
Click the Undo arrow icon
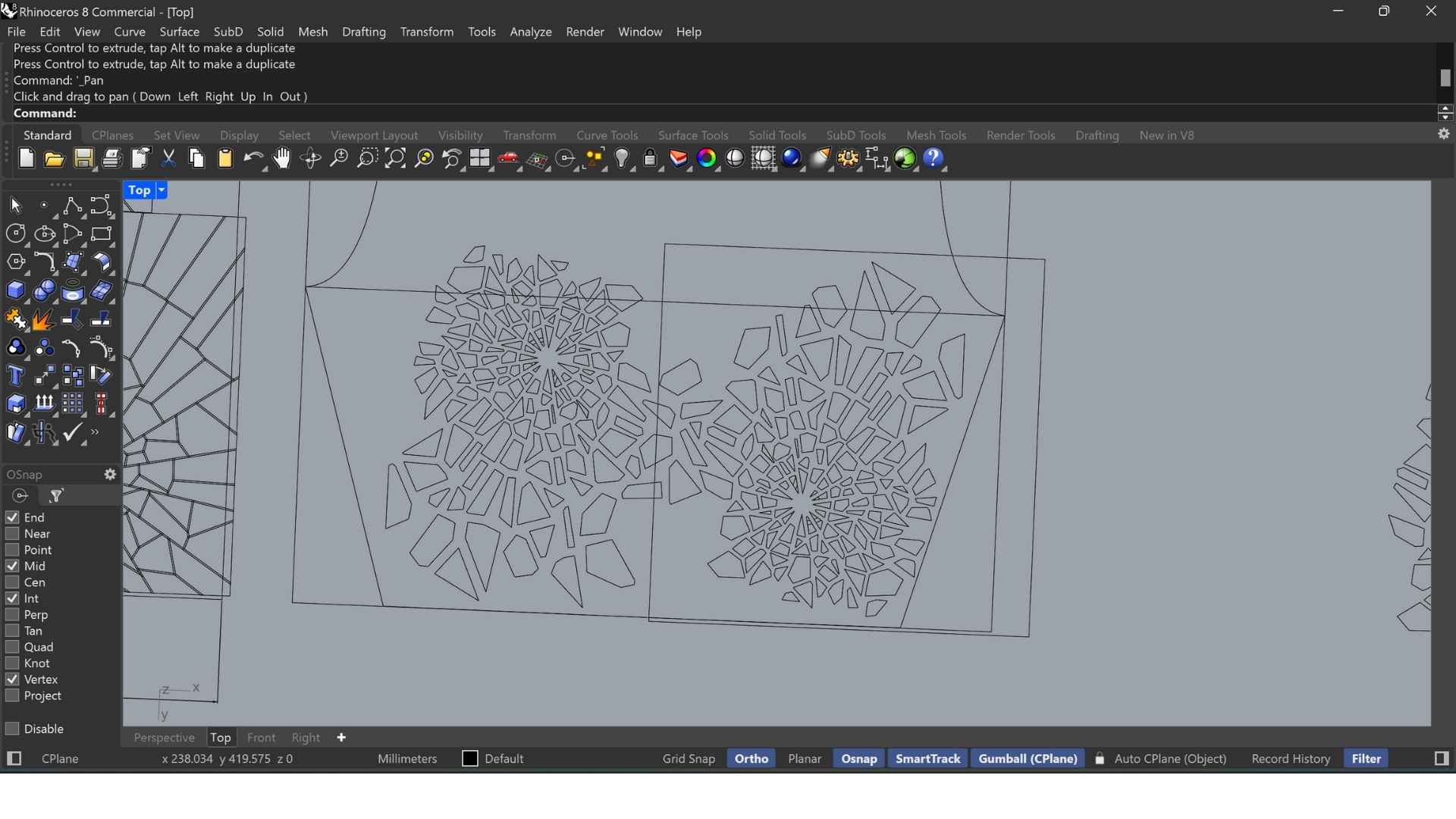(254, 159)
